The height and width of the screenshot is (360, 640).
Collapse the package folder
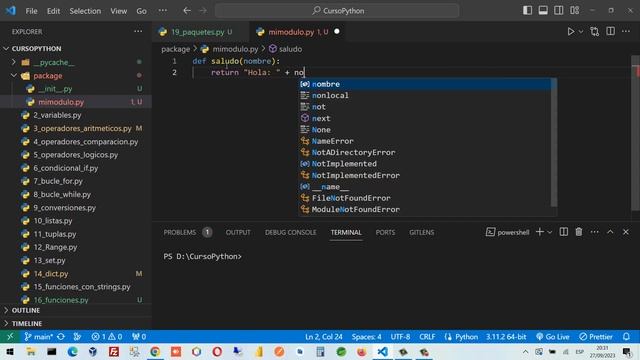point(76,76)
